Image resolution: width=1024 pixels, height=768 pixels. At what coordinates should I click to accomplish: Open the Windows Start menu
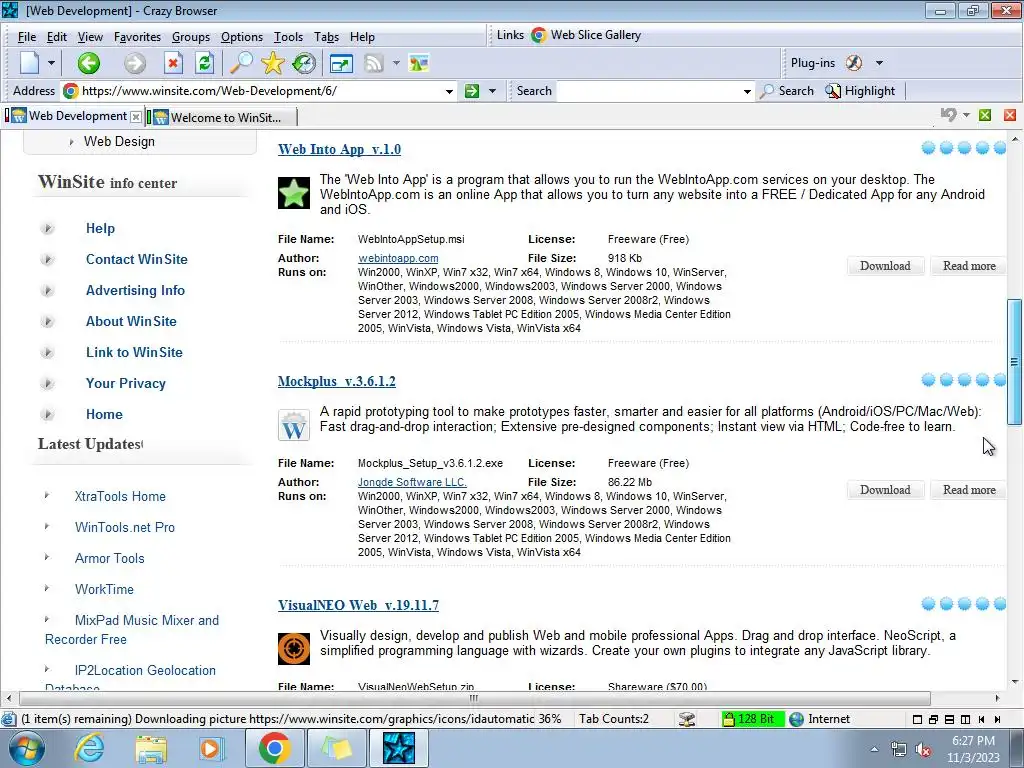[25, 748]
